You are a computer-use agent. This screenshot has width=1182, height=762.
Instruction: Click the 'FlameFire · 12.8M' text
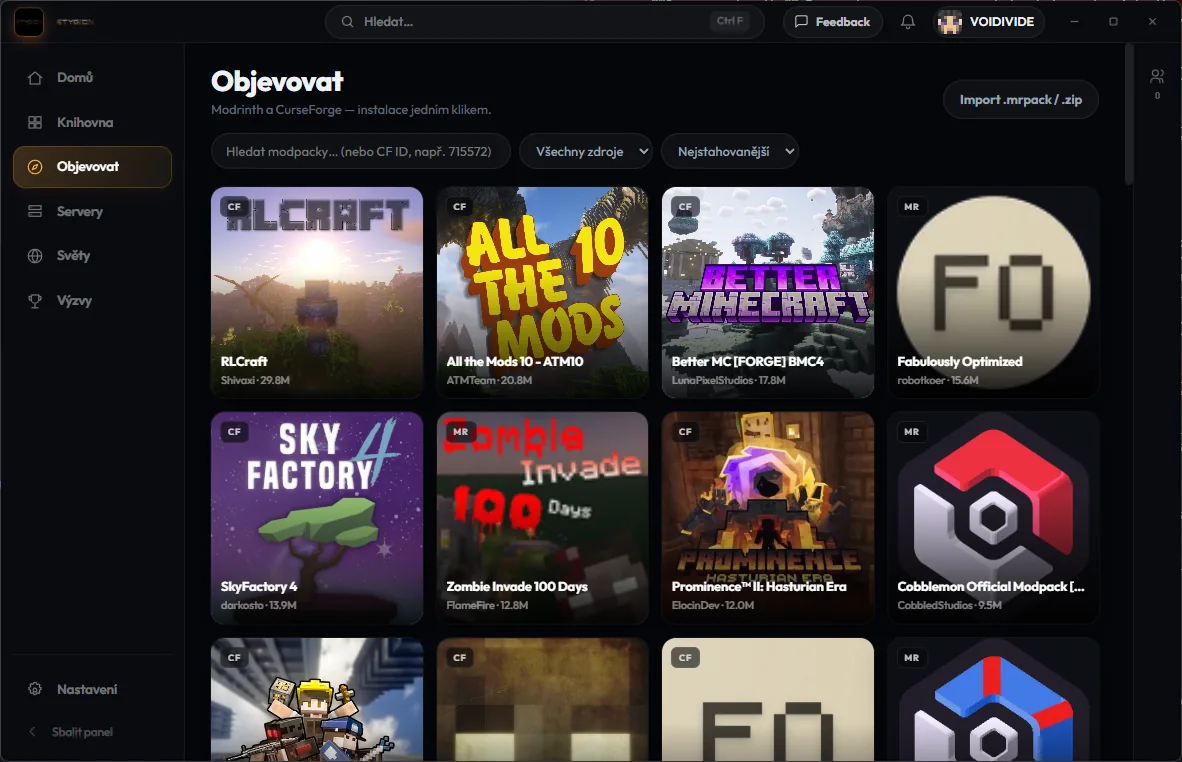pyautogui.click(x=487, y=605)
